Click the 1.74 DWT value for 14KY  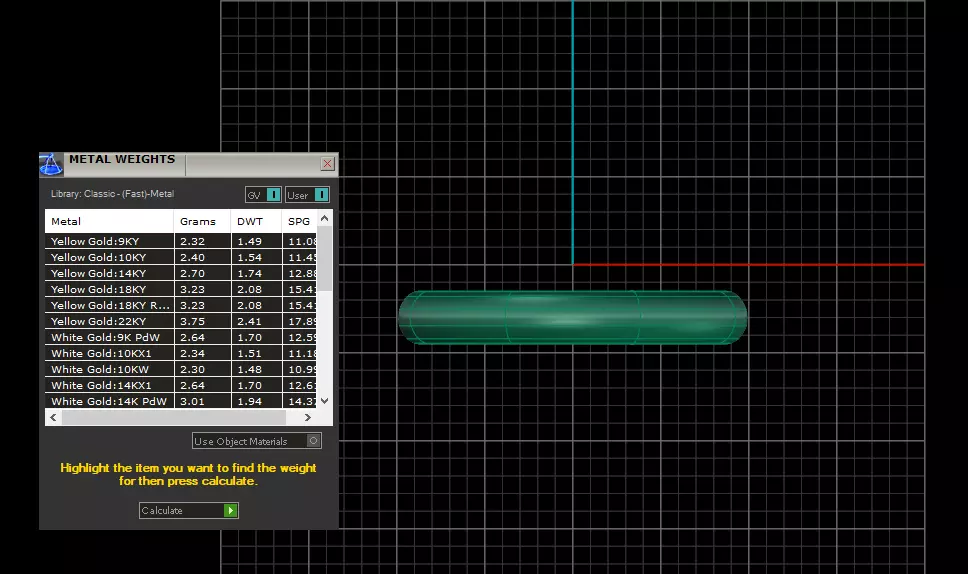(250, 273)
